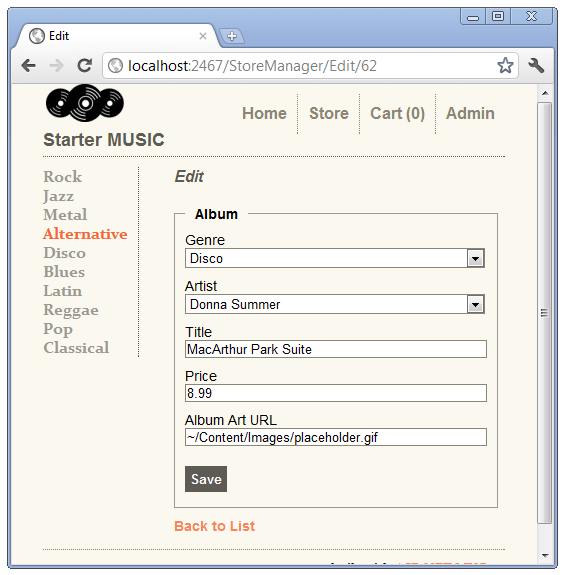
Task: Maximize the browser window
Action: tap(497, 17)
